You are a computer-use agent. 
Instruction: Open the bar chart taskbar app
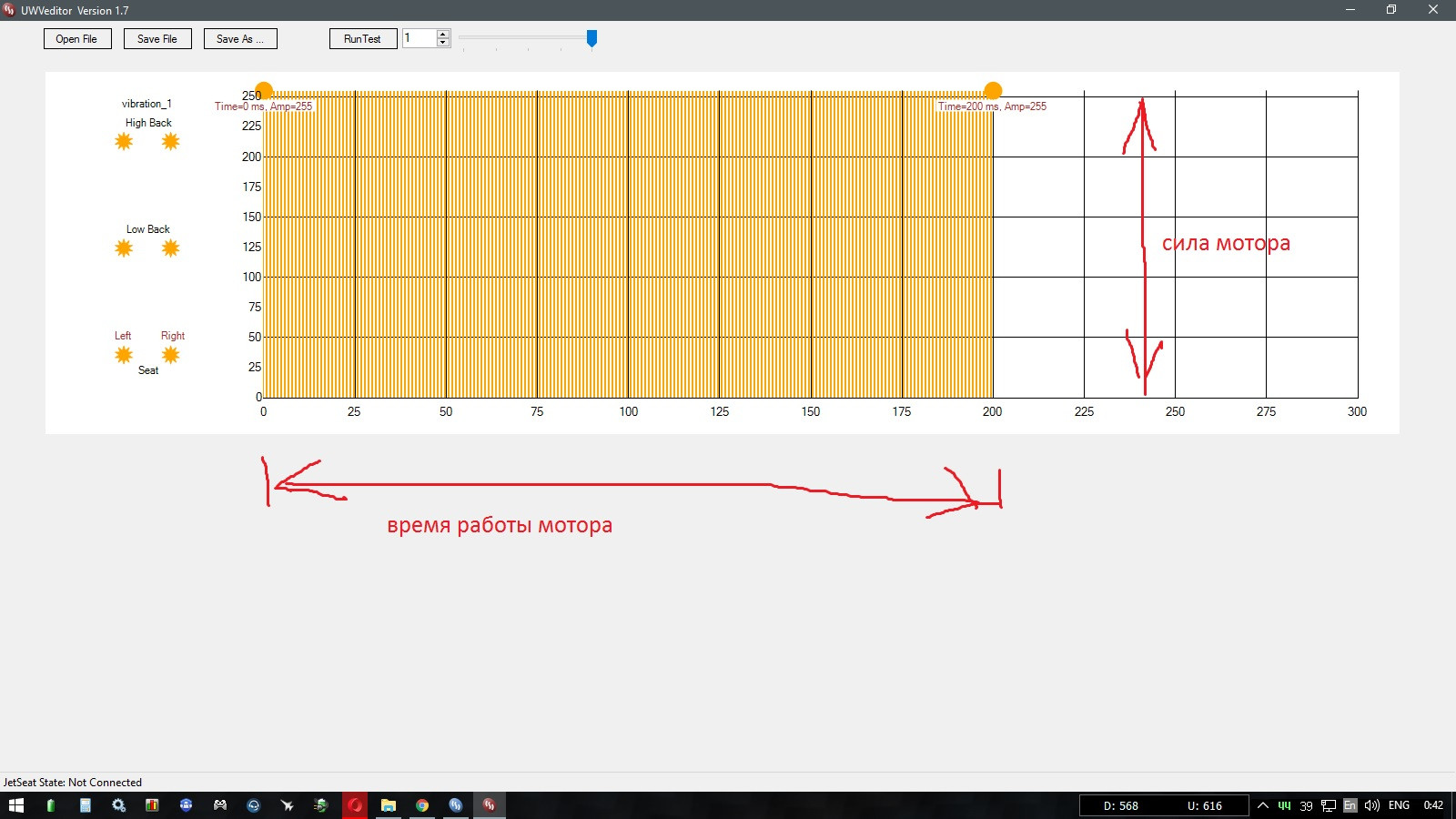point(152,805)
